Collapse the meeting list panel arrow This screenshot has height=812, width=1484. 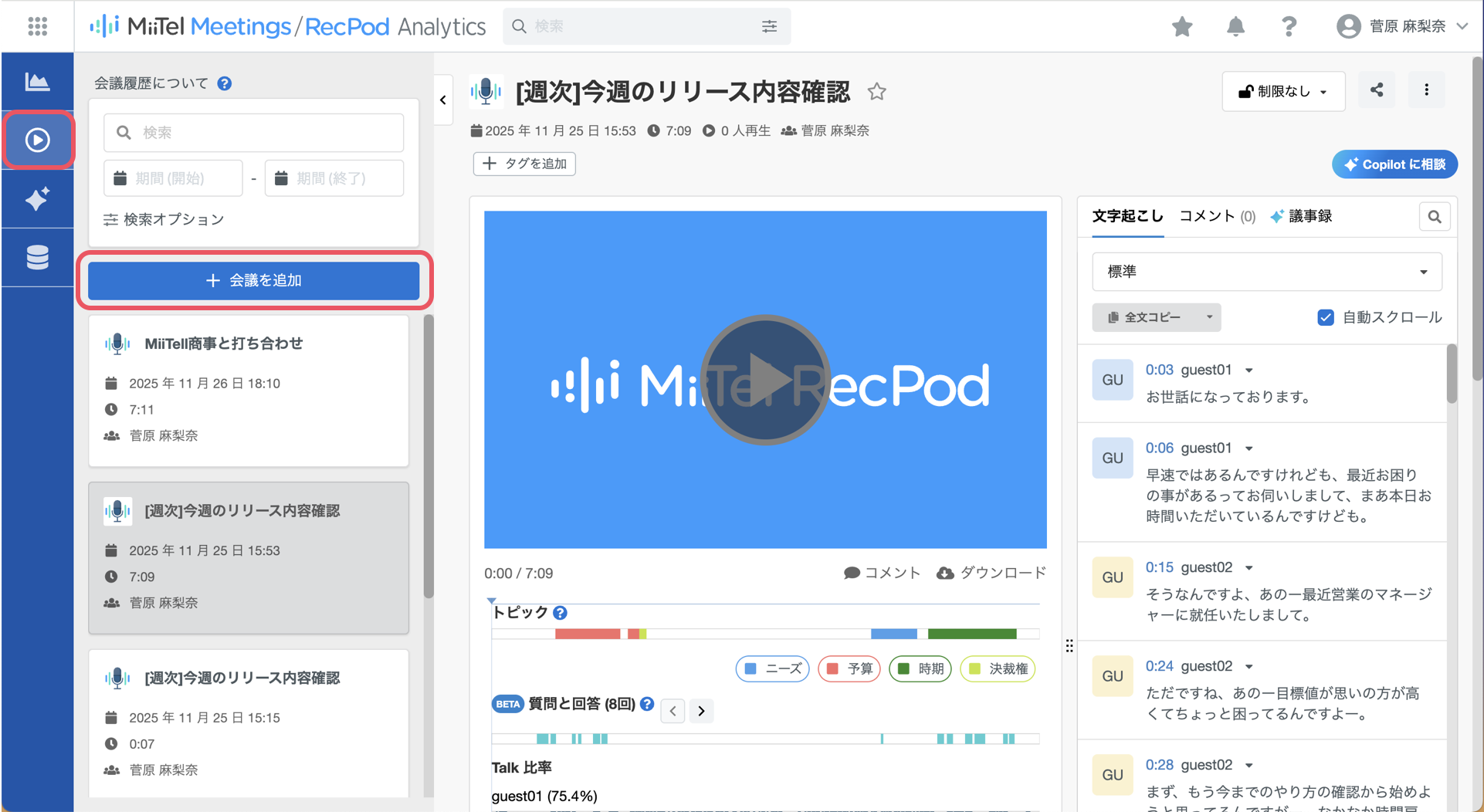coord(443,100)
